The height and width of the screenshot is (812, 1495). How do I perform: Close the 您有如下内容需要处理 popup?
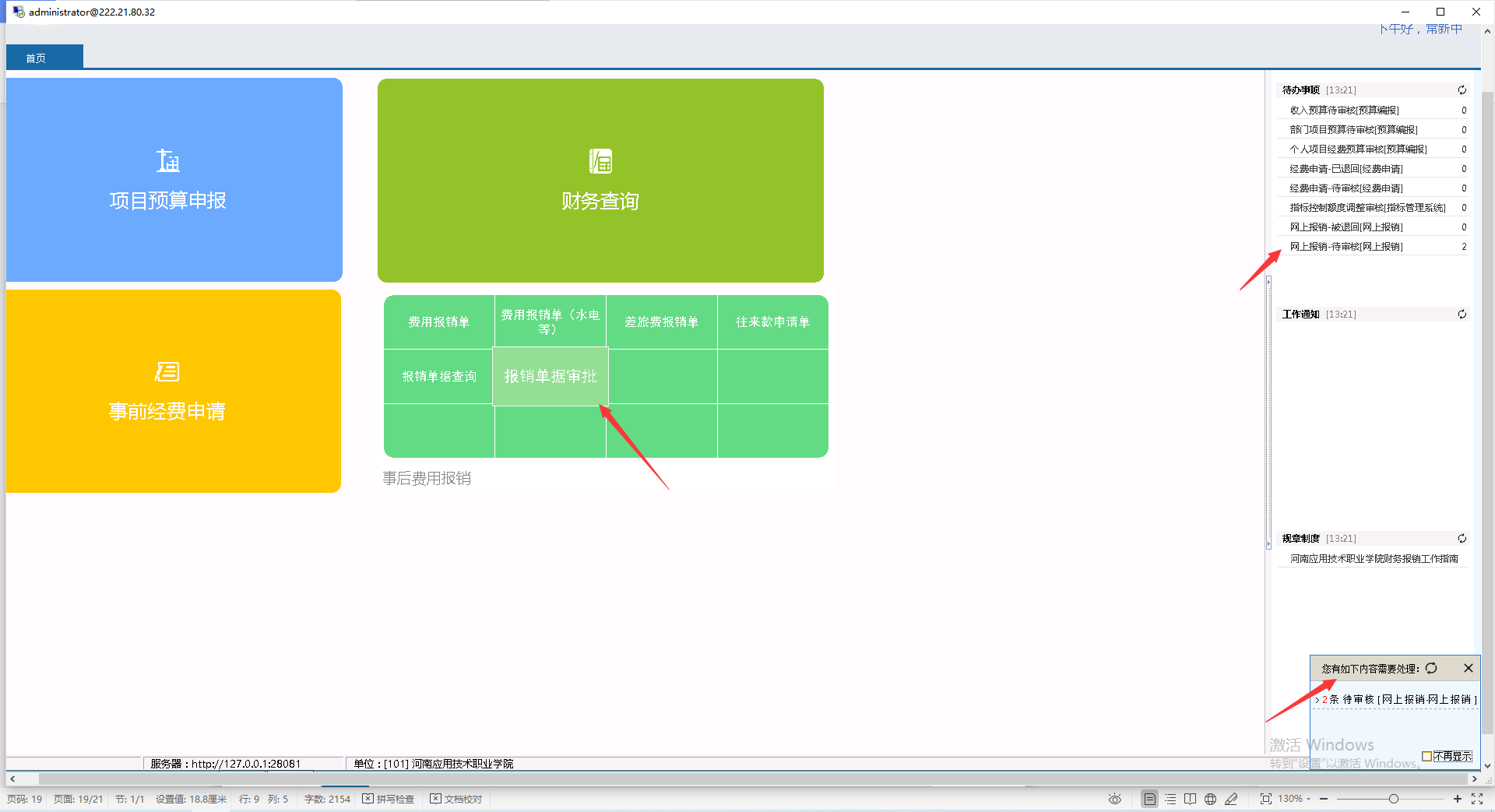[1468, 668]
